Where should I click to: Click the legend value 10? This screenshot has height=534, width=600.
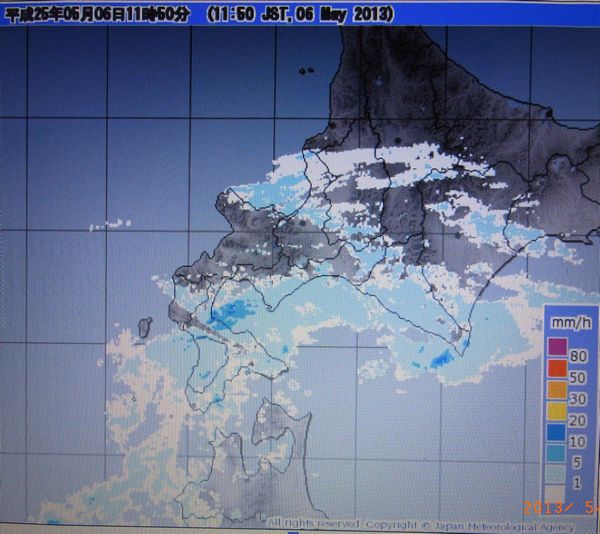(578, 442)
